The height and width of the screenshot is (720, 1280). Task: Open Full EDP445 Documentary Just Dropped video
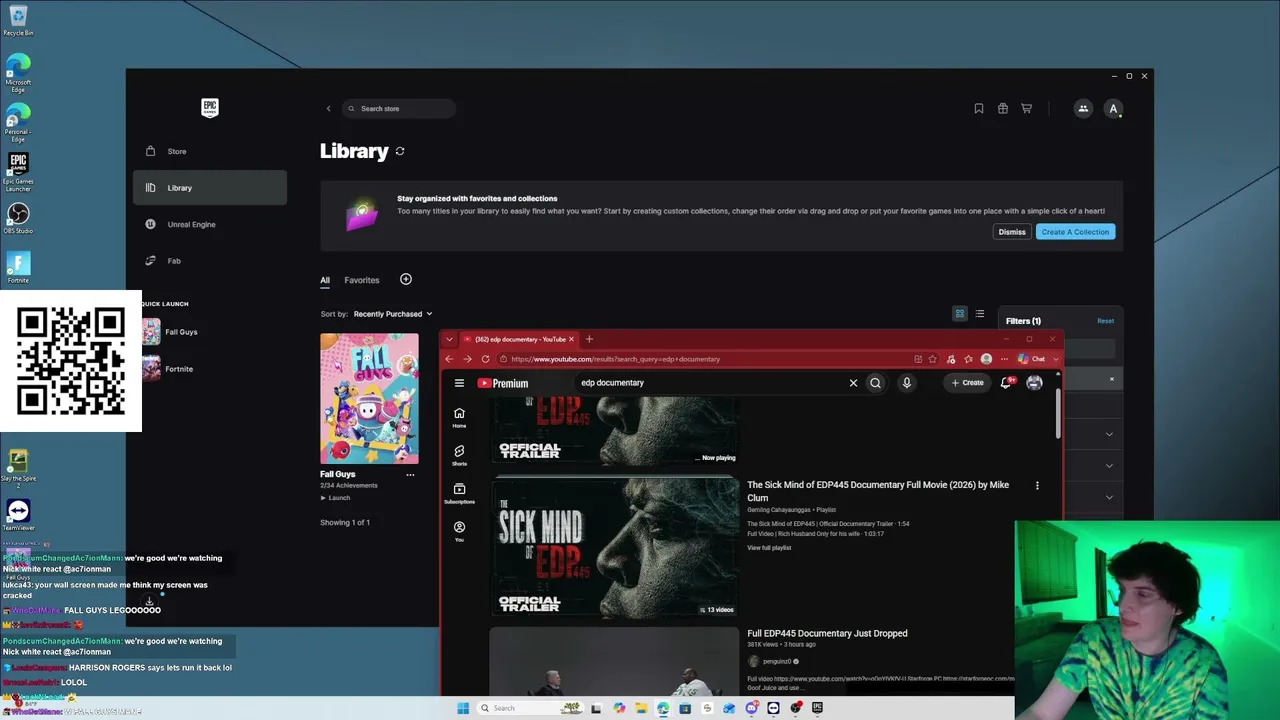click(827, 633)
